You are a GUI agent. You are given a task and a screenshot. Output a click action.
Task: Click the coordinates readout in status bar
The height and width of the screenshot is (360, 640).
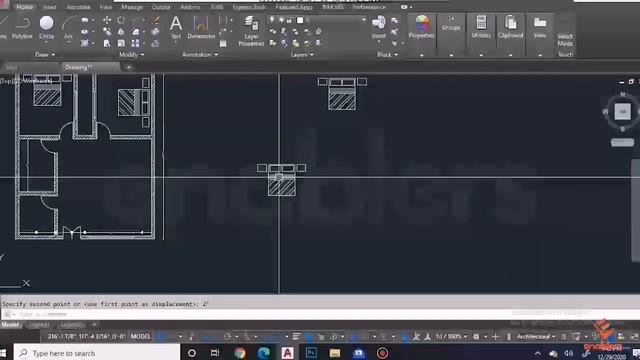[x=87, y=336]
